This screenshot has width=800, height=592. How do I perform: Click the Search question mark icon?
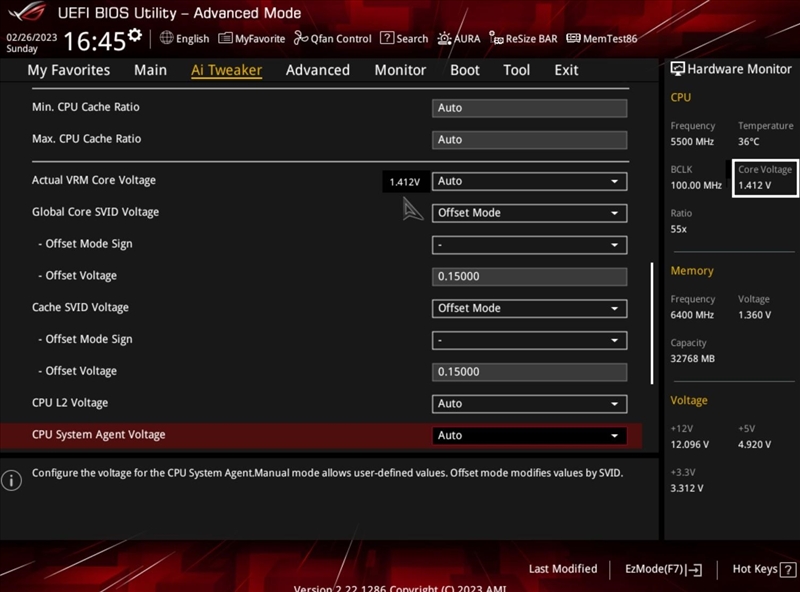[x=387, y=38]
